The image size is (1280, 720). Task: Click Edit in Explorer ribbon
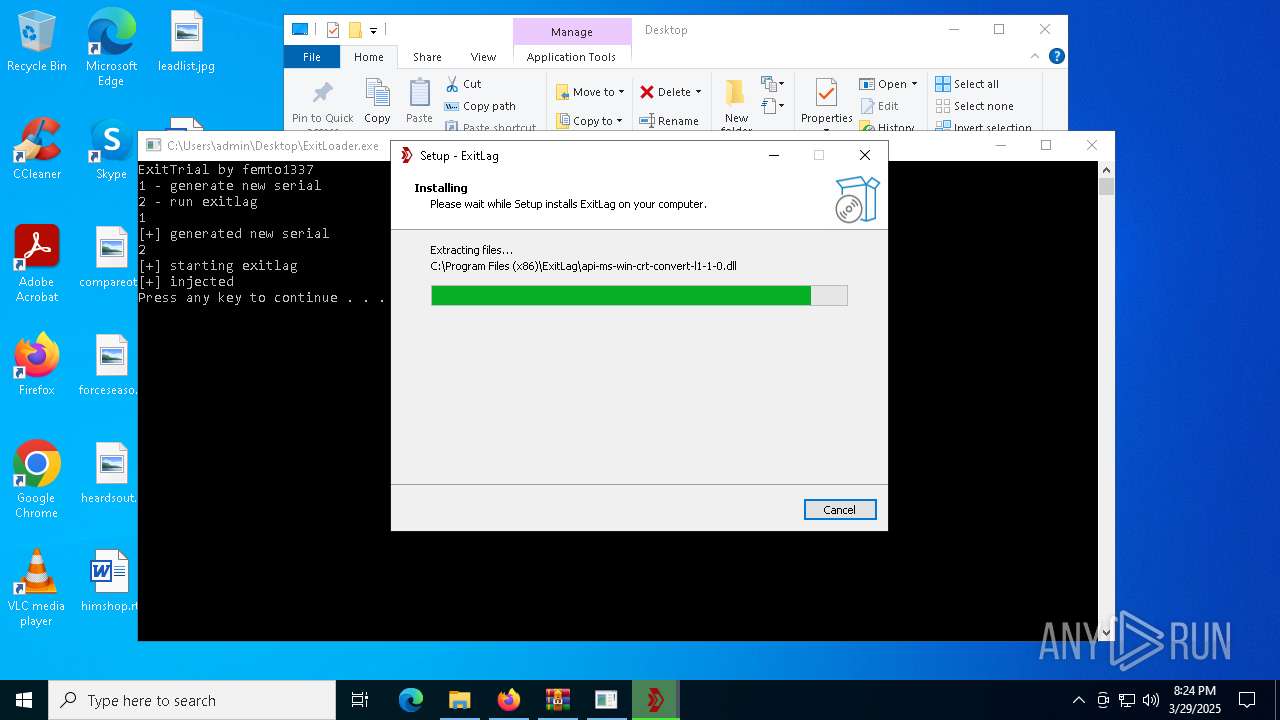point(879,106)
